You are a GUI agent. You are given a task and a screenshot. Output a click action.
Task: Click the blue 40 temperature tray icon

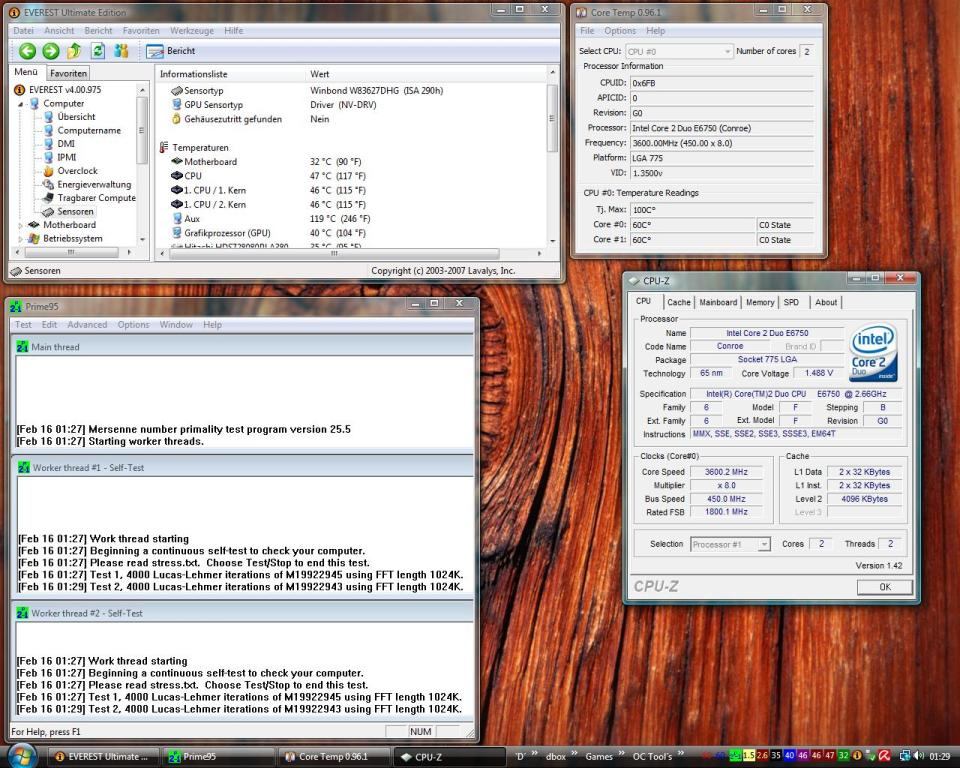pos(789,756)
